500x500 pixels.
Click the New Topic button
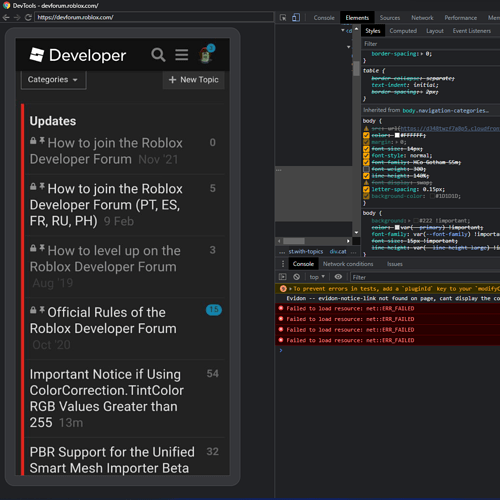click(194, 80)
